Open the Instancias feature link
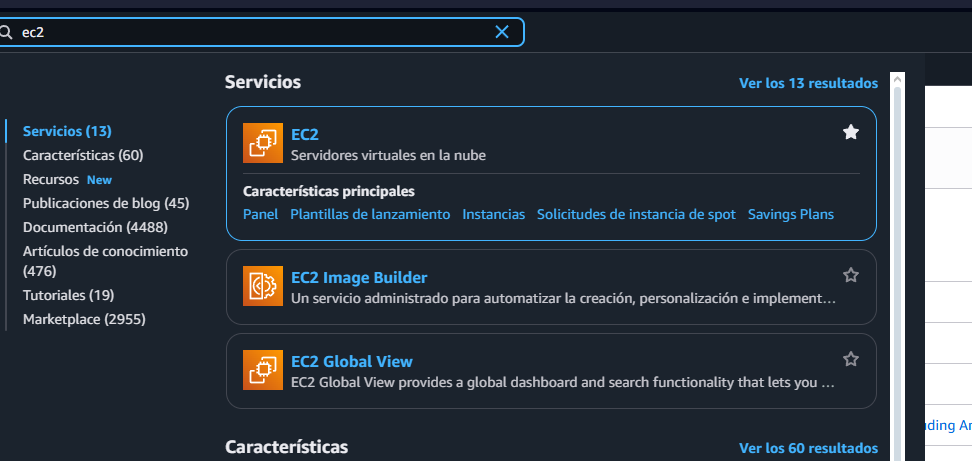The height and width of the screenshot is (461, 972). click(x=493, y=214)
